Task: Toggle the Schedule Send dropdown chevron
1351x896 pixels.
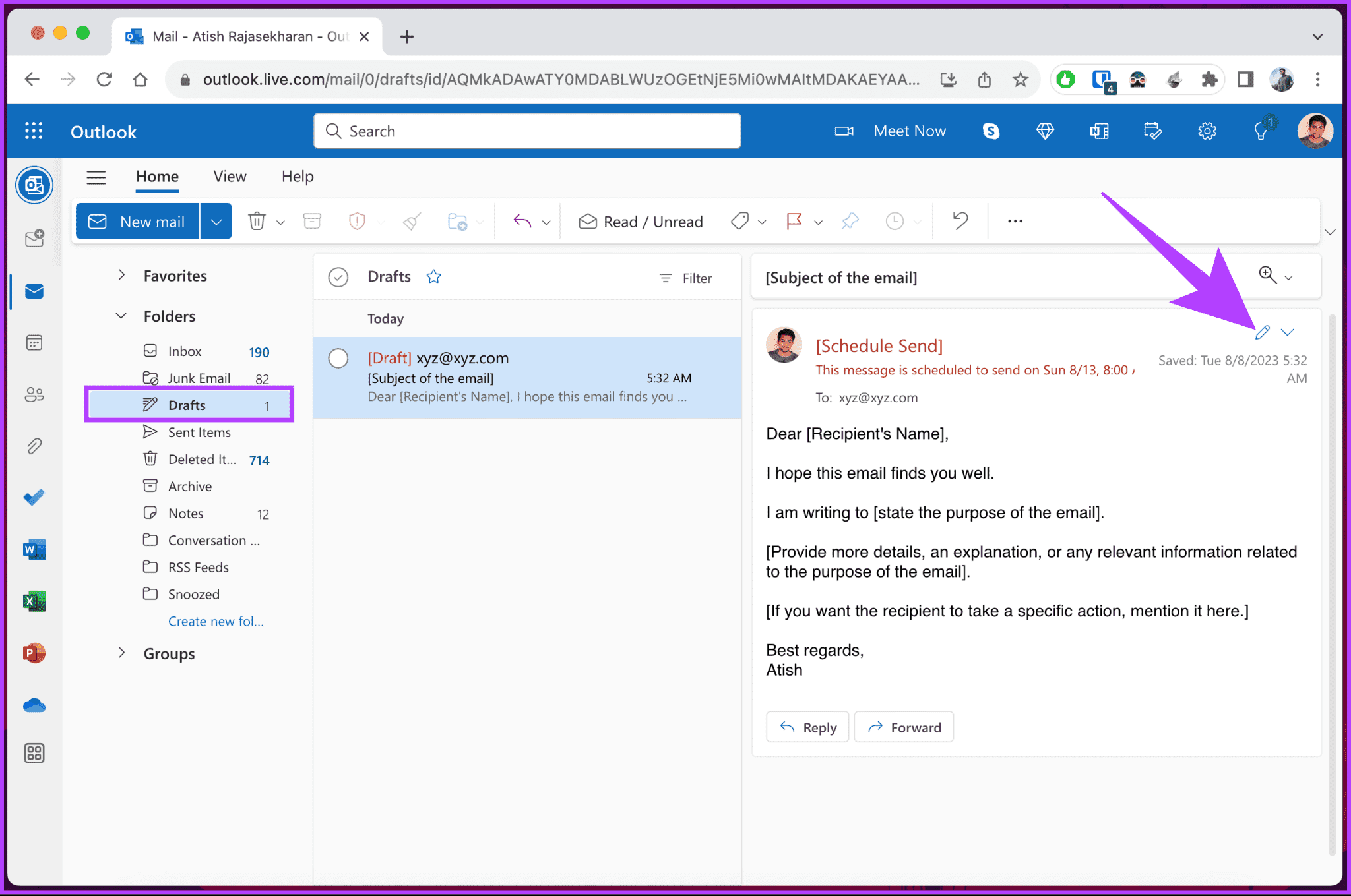Action: tap(1290, 333)
